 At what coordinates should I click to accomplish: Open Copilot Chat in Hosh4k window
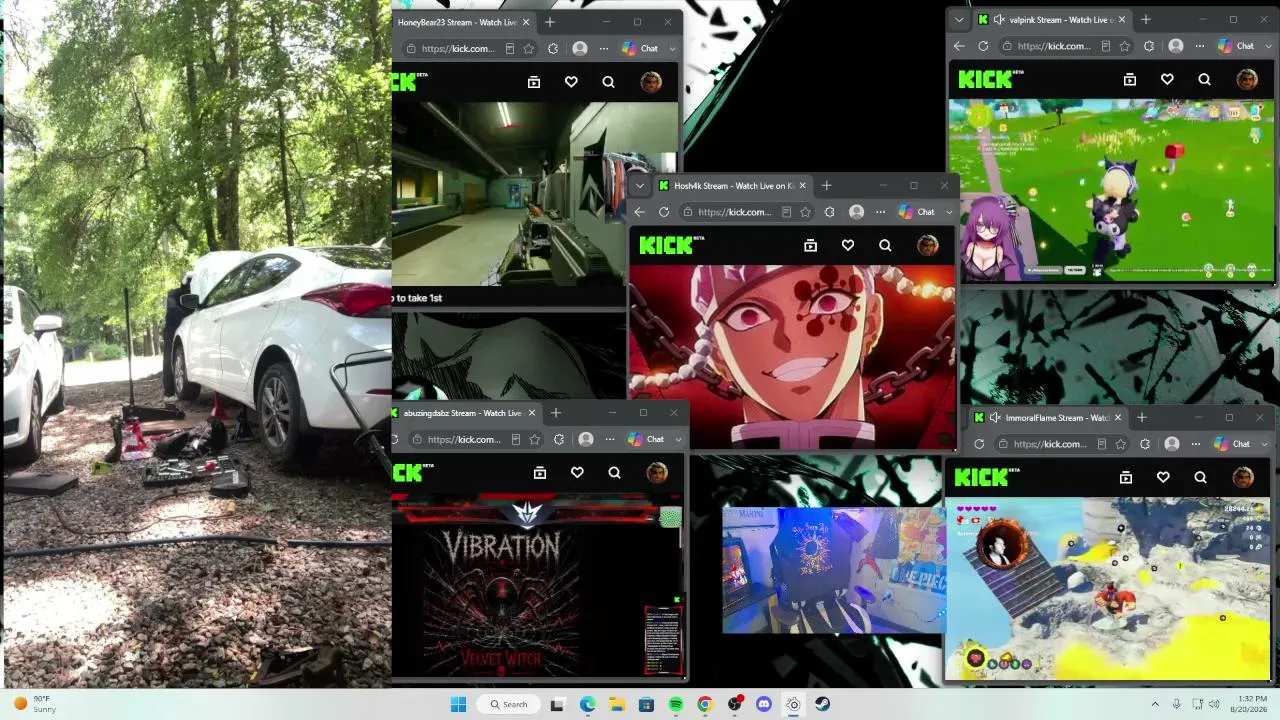pos(917,212)
